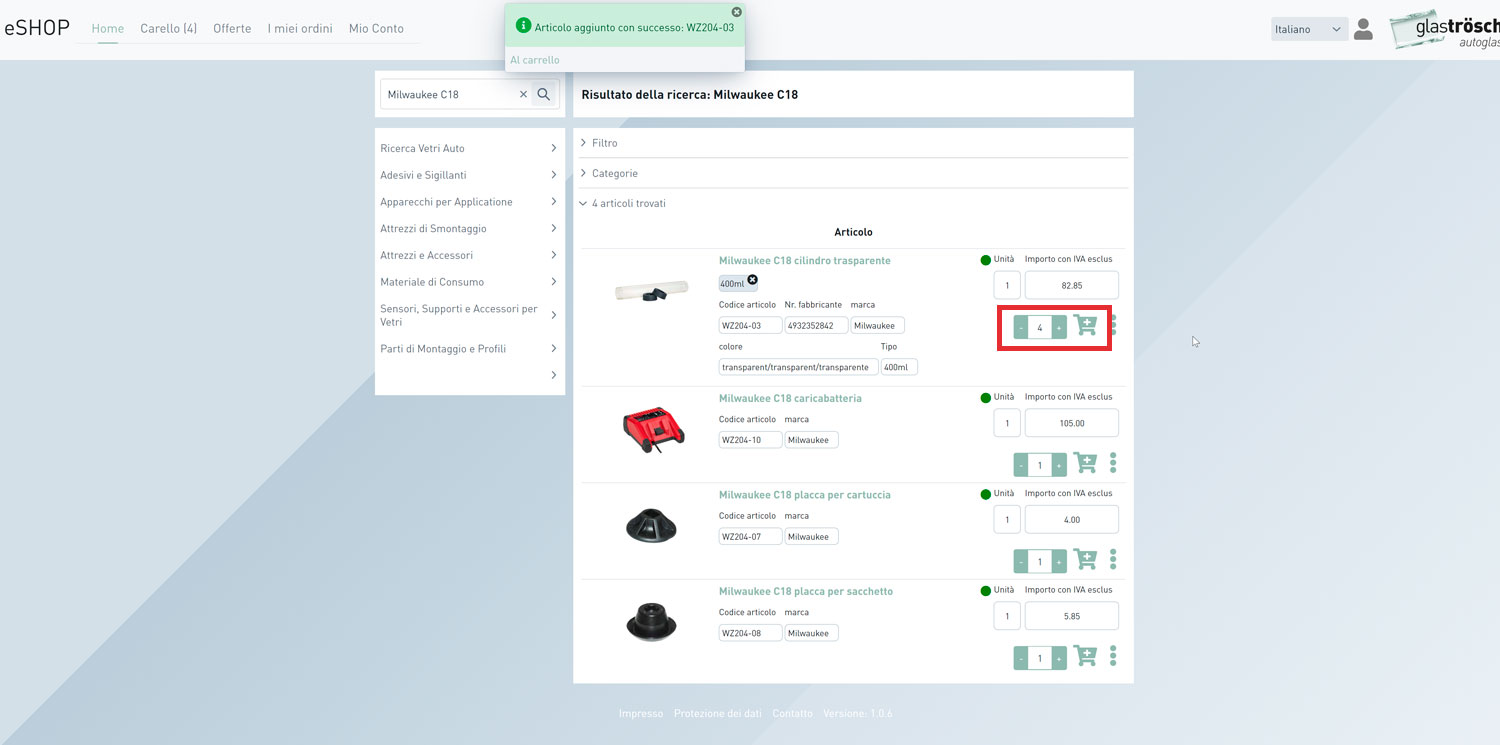The height and width of the screenshot is (745, 1500).
Task: Decrease quantity for placca per cartuccia
Action: (1021, 561)
